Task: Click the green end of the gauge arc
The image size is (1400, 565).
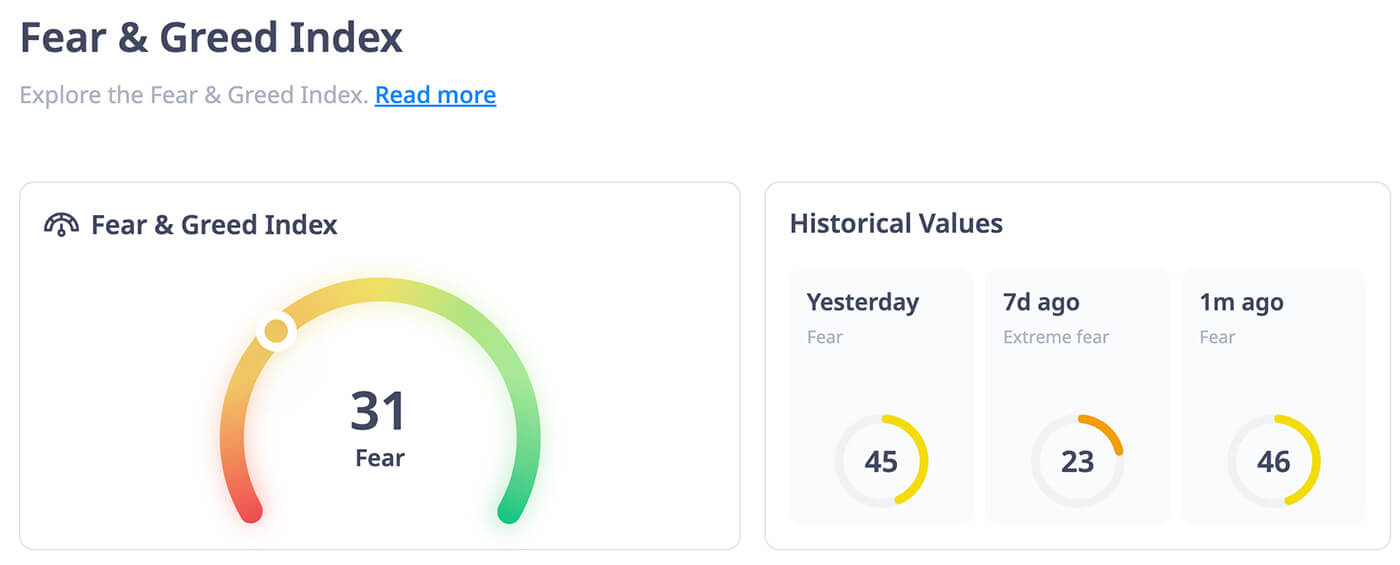Action: (x=510, y=510)
